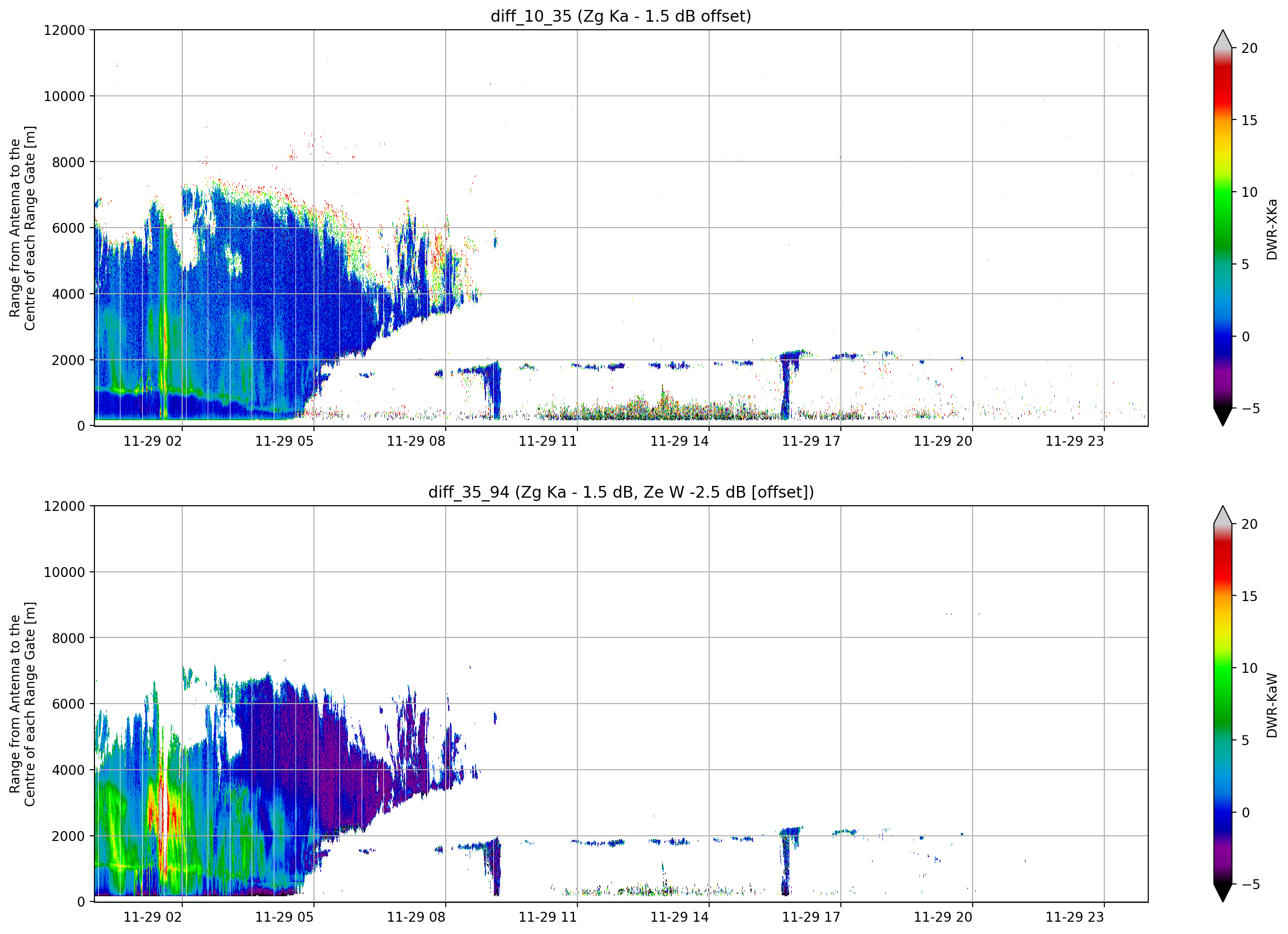Click "11-29 20" x-tick under the diff_10_35 plot
Image resolution: width=1288 pixels, height=934 pixels.
click(x=943, y=442)
